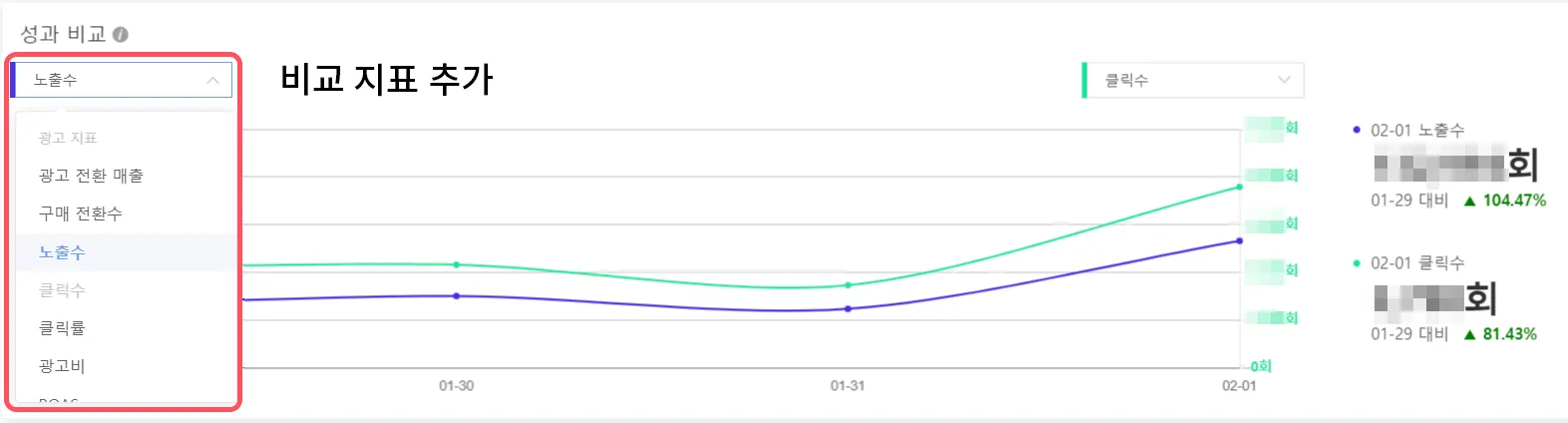This screenshot has height=423, width=1568.
Task: Collapse the 노출수 dropdown via its up chevron
Action: point(212,81)
